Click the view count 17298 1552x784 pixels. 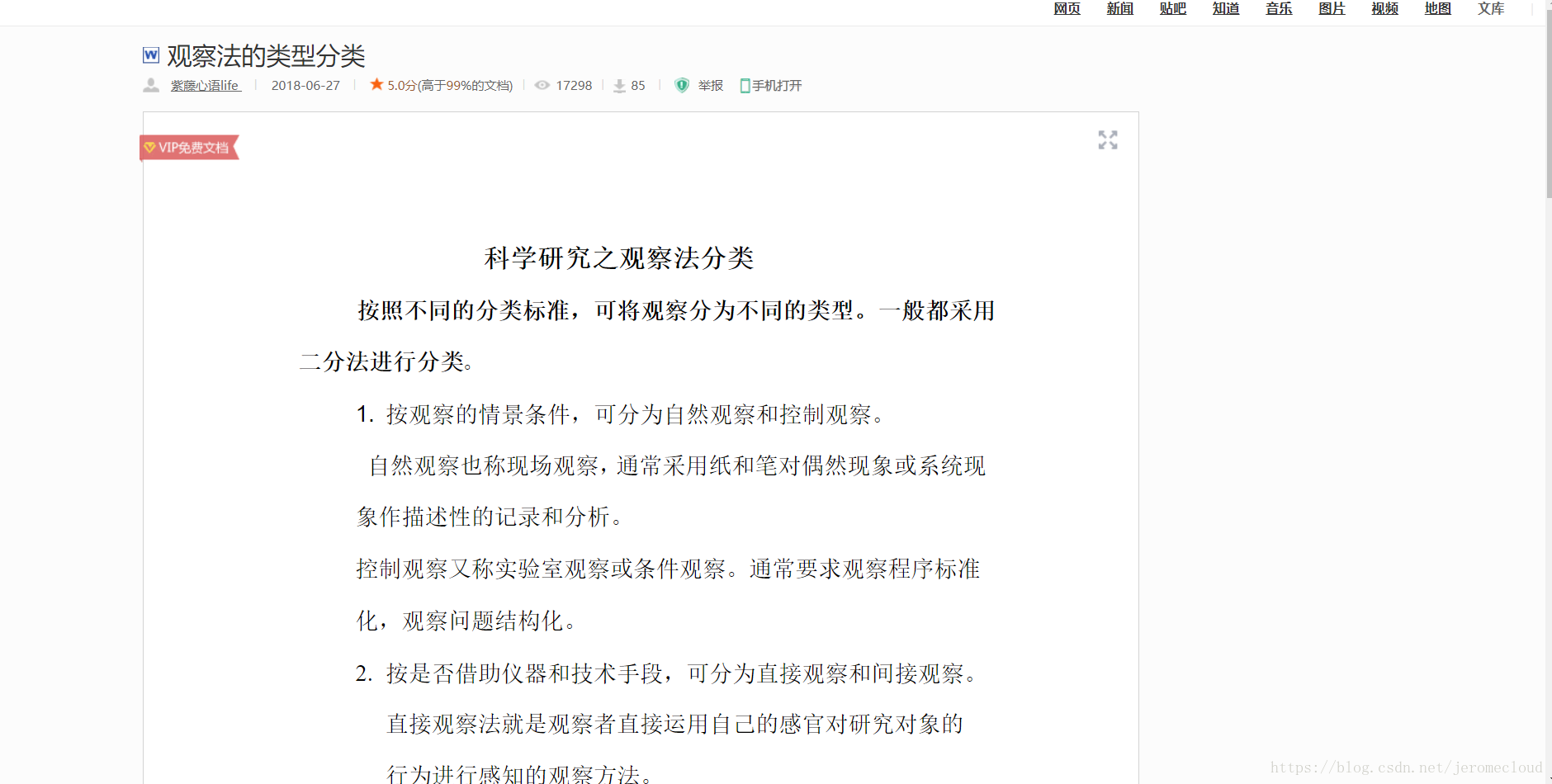(574, 86)
